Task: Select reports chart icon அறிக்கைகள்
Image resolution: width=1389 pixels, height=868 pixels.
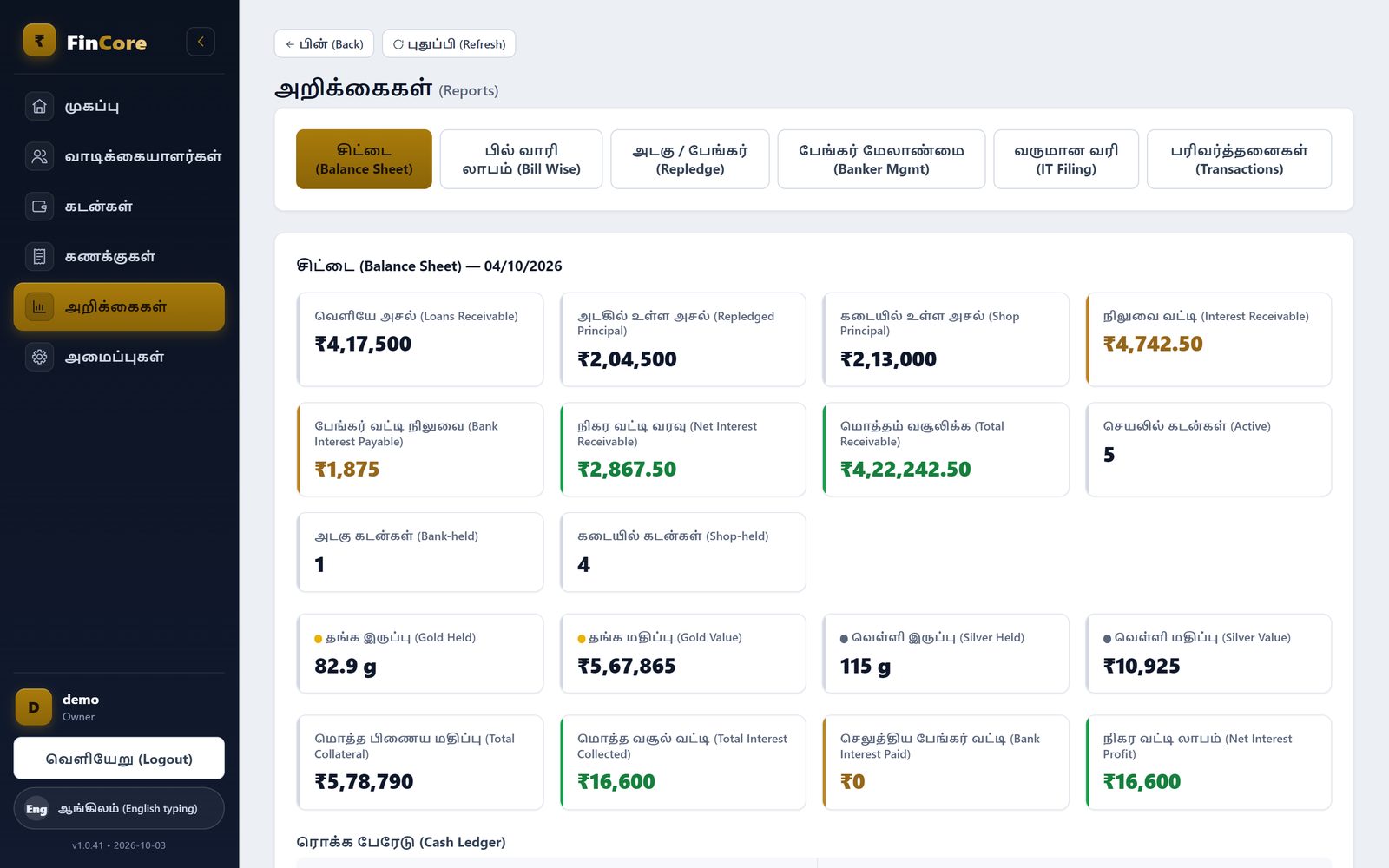Action: pyautogui.click(x=39, y=306)
